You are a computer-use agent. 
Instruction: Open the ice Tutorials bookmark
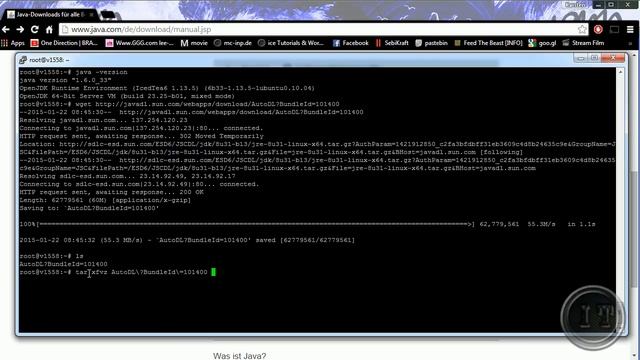coord(291,43)
